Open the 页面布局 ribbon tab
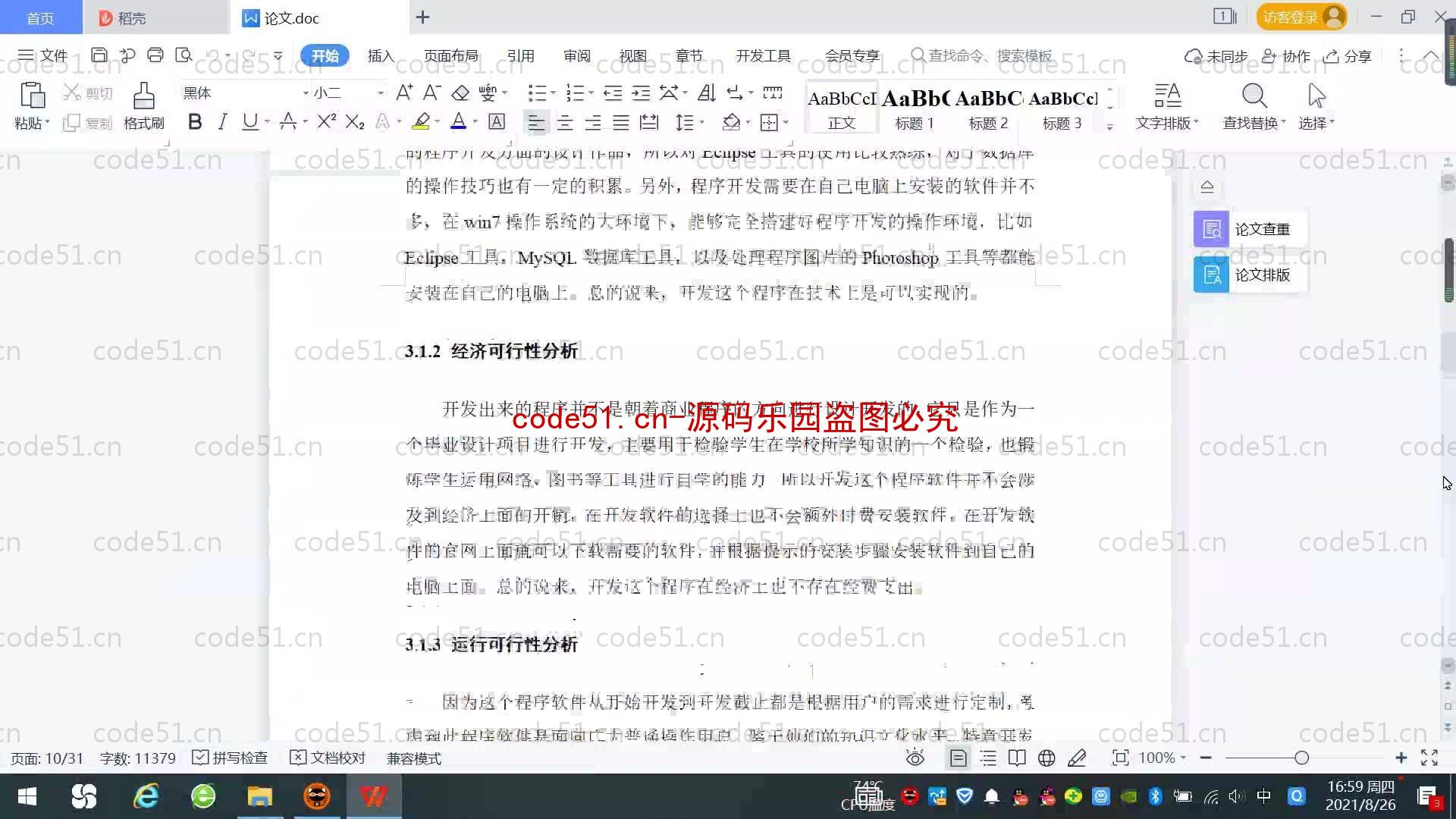Viewport: 1456px width, 819px height. (x=450, y=55)
